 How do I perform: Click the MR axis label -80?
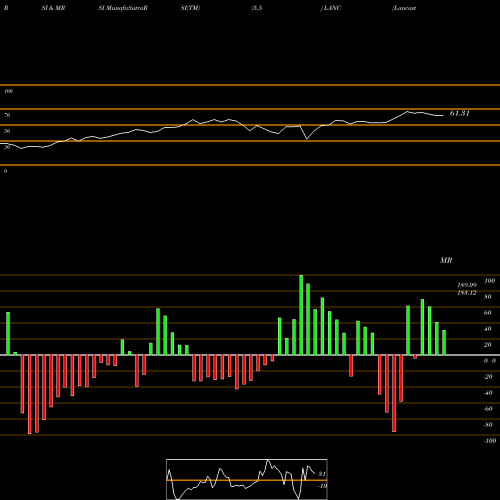(x=488, y=425)
